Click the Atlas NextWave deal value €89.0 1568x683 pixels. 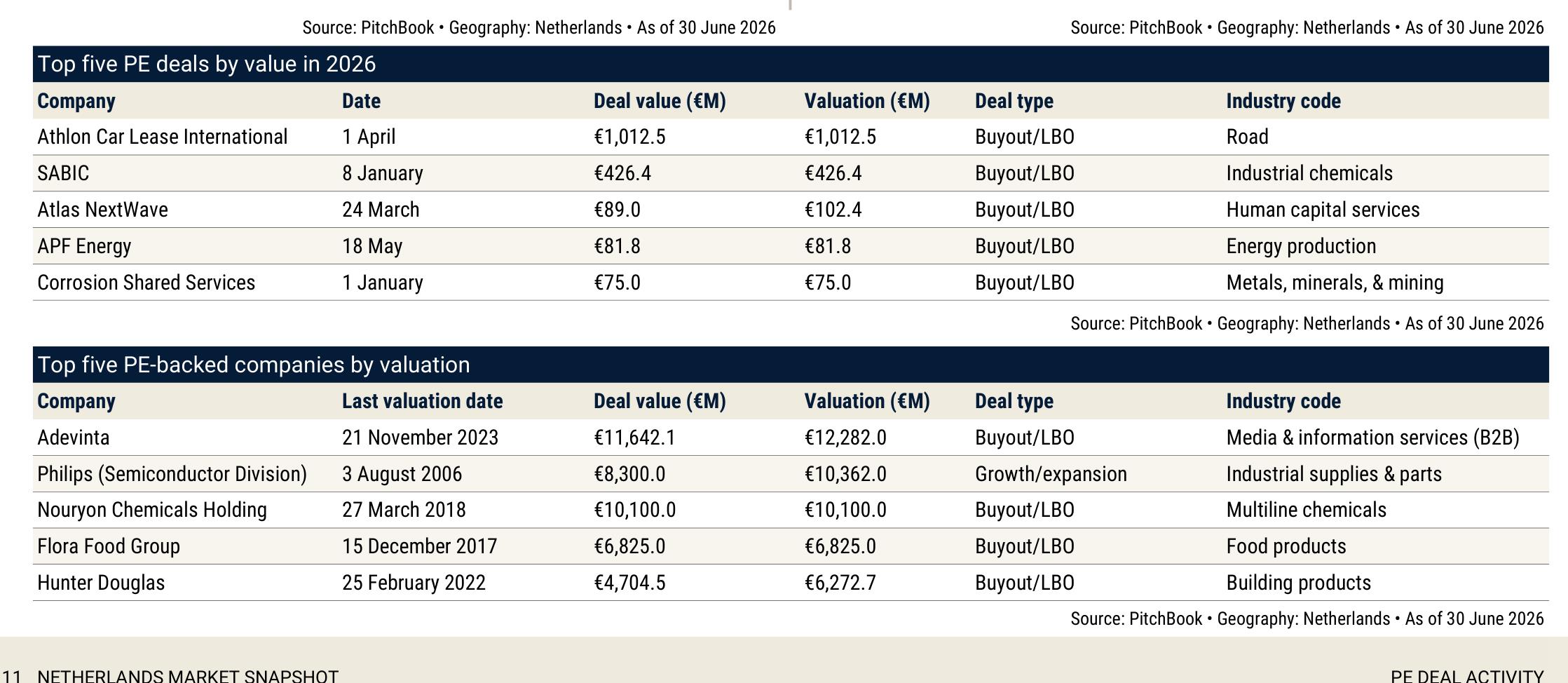pyautogui.click(x=617, y=210)
